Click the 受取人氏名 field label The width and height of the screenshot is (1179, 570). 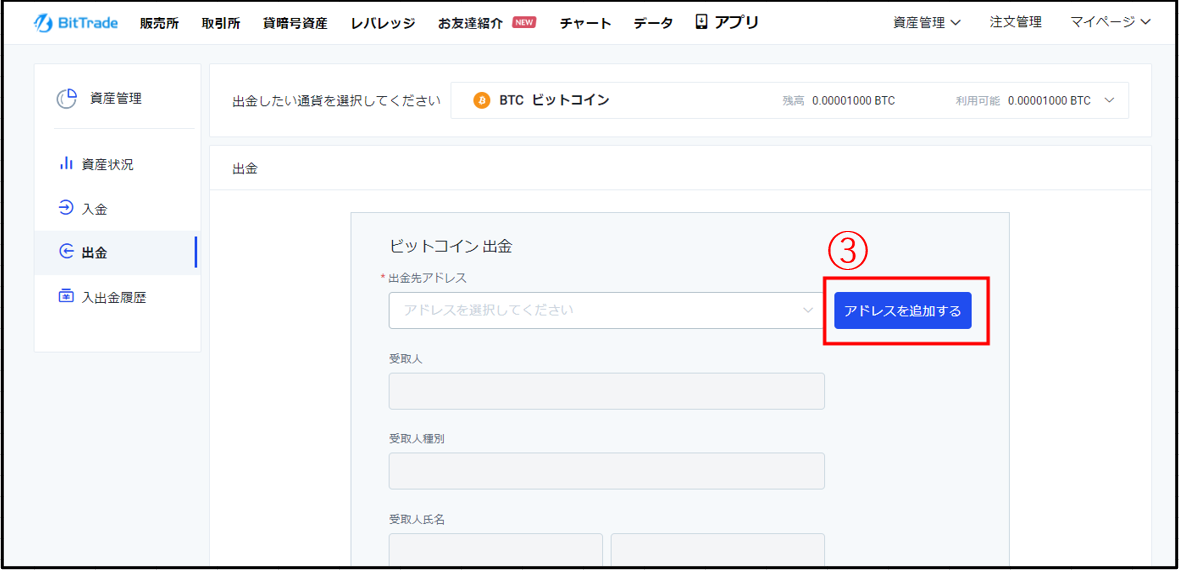pos(417,519)
